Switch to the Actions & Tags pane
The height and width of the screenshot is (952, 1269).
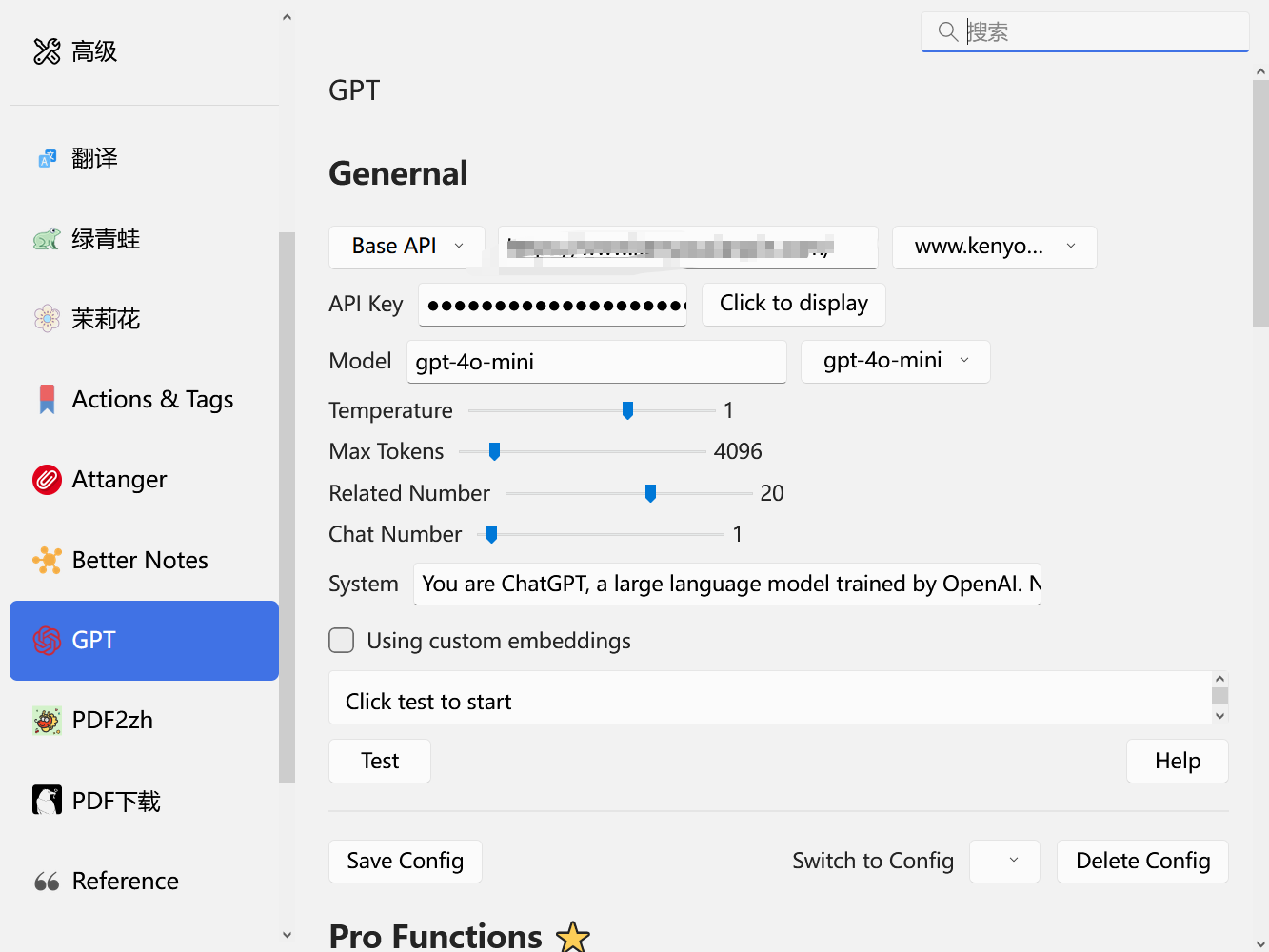pyautogui.click(x=144, y=399)
